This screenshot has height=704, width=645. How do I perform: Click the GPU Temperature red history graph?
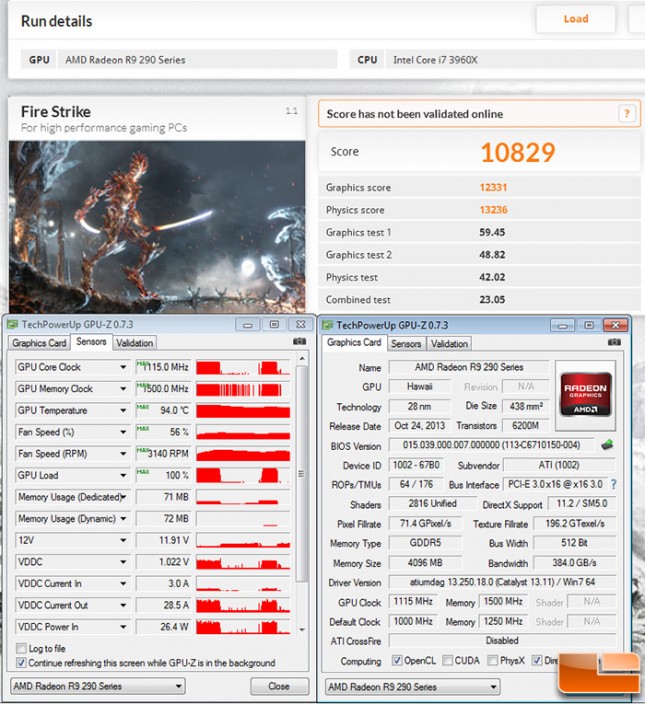[243, 410]
